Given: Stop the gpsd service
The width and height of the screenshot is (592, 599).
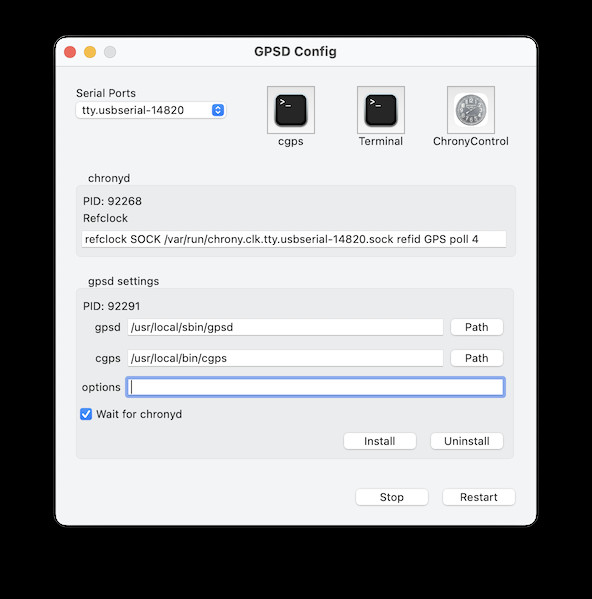Looking at the screenshot, I should (x=392, y=497).
